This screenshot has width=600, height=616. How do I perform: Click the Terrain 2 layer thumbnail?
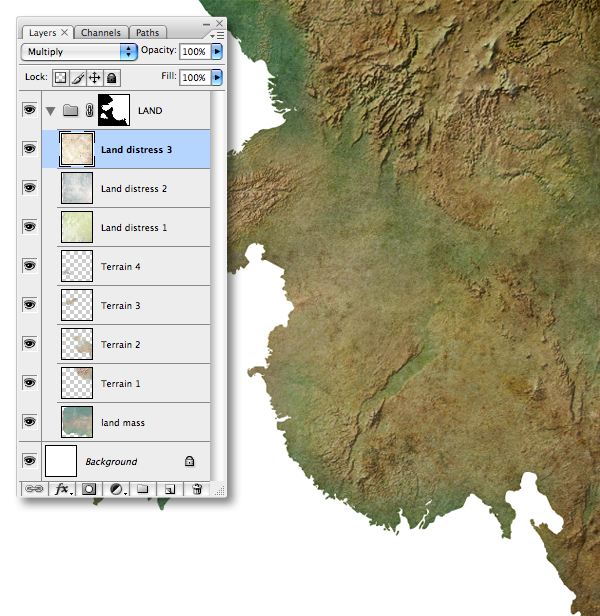pos(77,344)
